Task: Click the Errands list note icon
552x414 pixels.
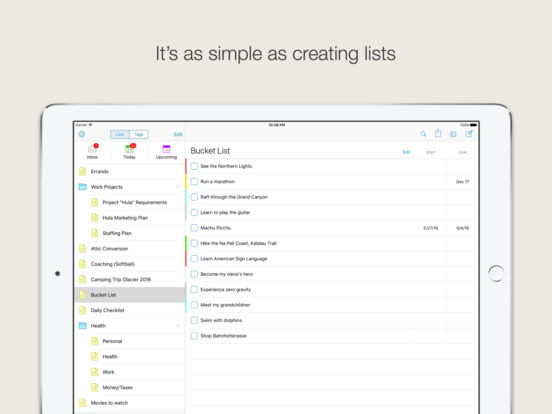Action: [82, 171]
